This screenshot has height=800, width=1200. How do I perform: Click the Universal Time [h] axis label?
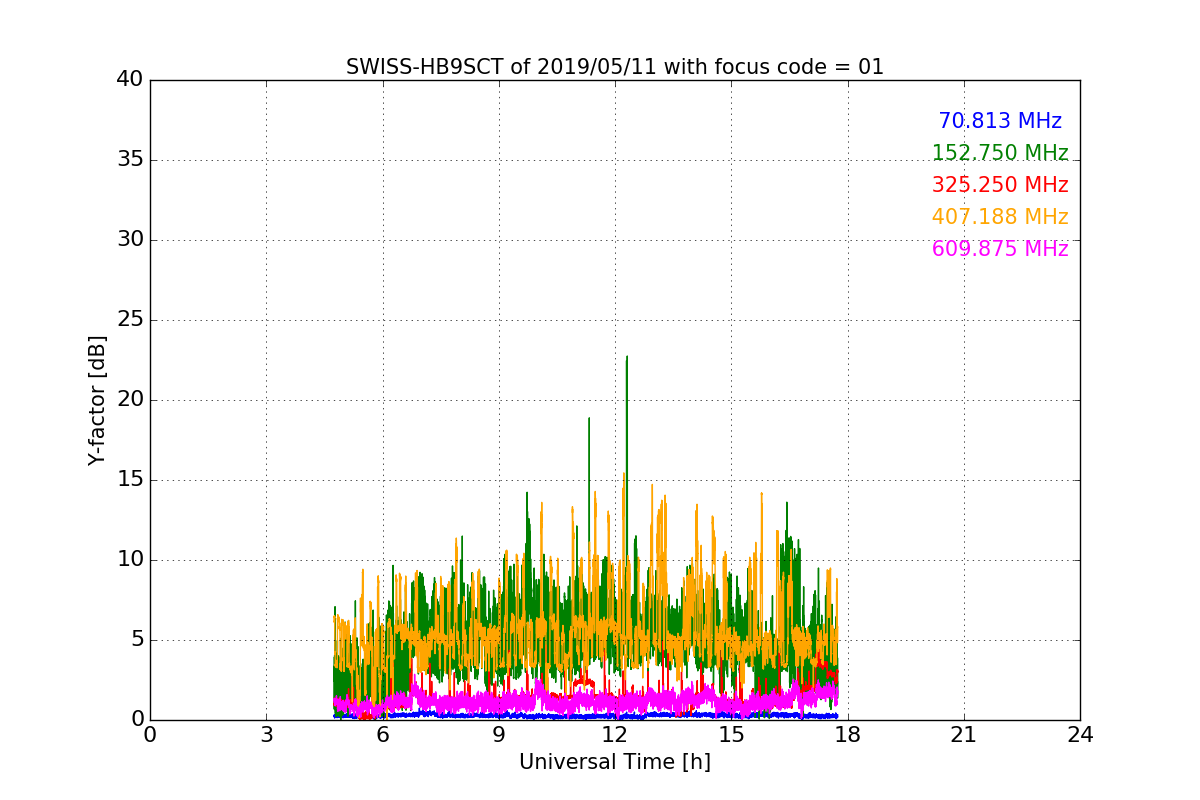point(614,762)
